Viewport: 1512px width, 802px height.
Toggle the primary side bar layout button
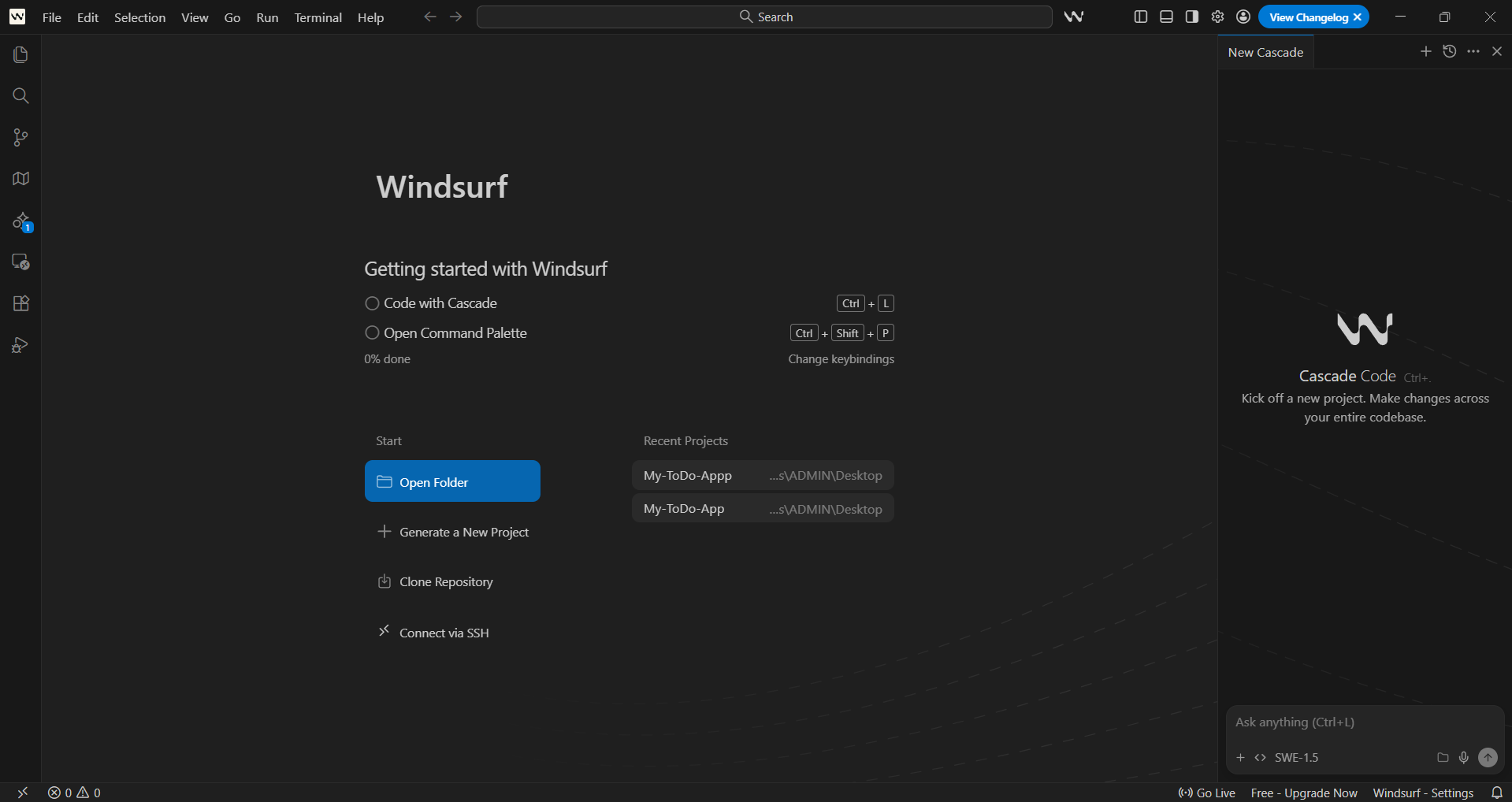(x=1140, y=17)
